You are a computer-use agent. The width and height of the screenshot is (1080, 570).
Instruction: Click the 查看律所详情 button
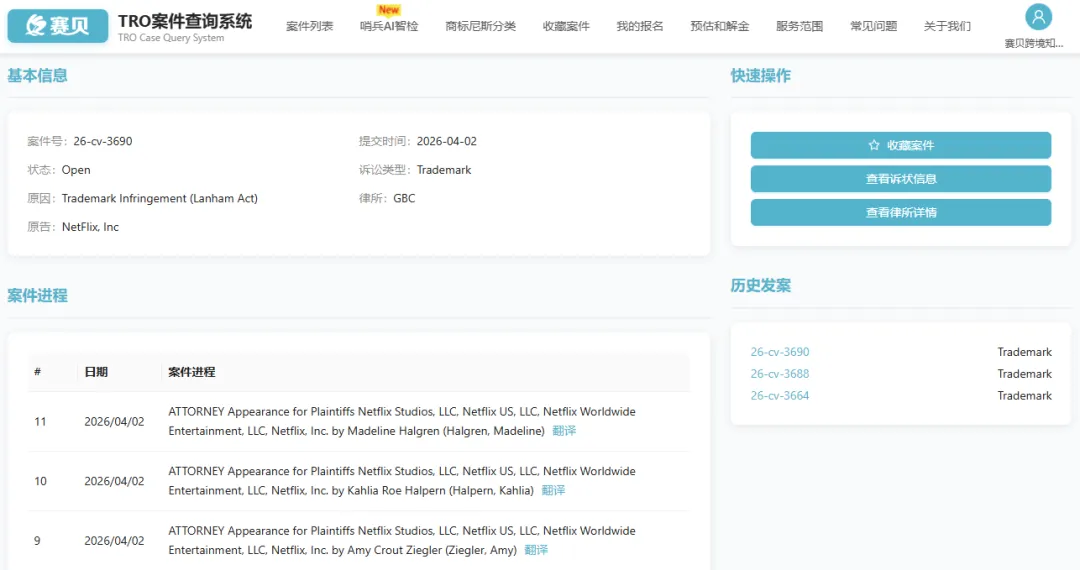coord(900,212)
